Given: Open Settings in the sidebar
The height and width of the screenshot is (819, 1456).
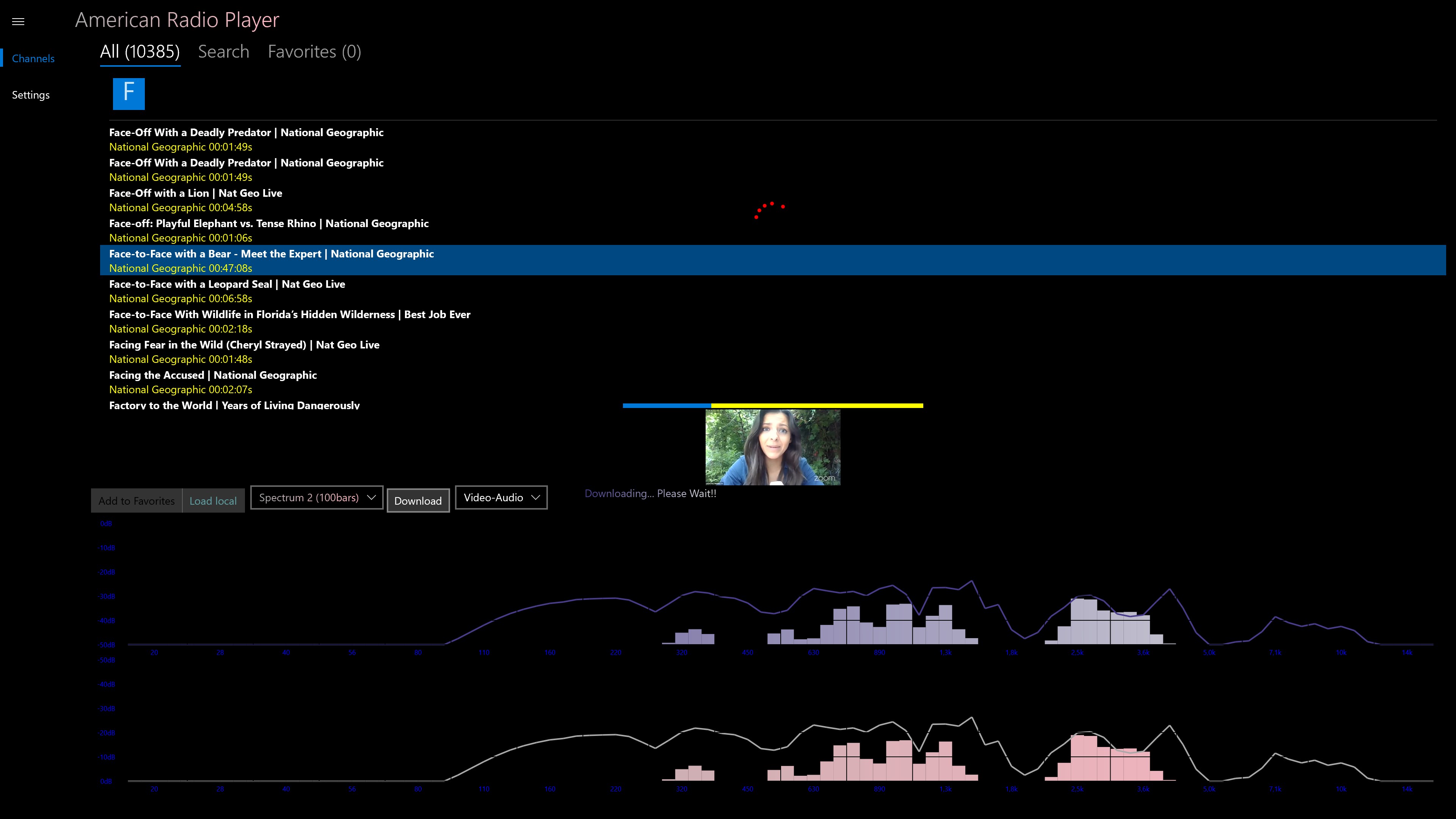Looking at the screenshot, I should coord(30,95).
